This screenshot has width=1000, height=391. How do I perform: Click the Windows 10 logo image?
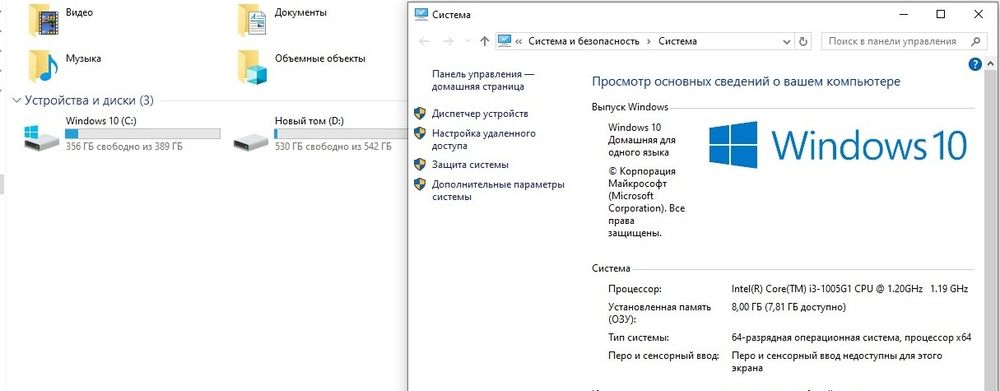838,145
